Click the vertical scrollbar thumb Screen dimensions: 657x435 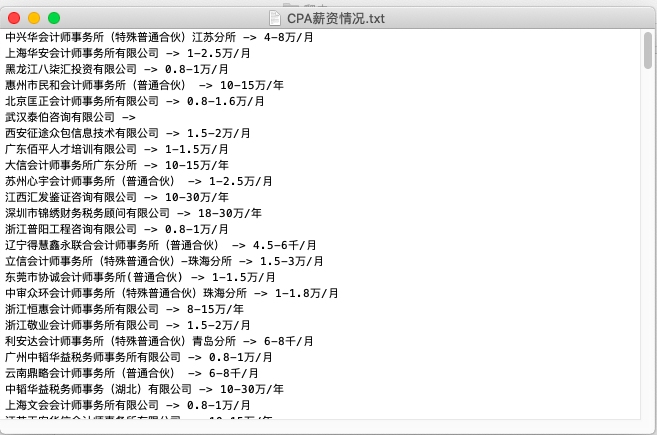pyautogui.click(x=648, y=50)
